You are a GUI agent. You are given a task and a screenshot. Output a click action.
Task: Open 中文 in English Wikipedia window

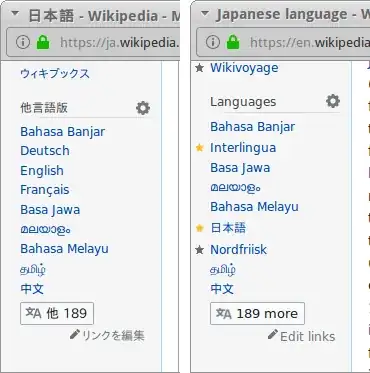coord(222,289)
